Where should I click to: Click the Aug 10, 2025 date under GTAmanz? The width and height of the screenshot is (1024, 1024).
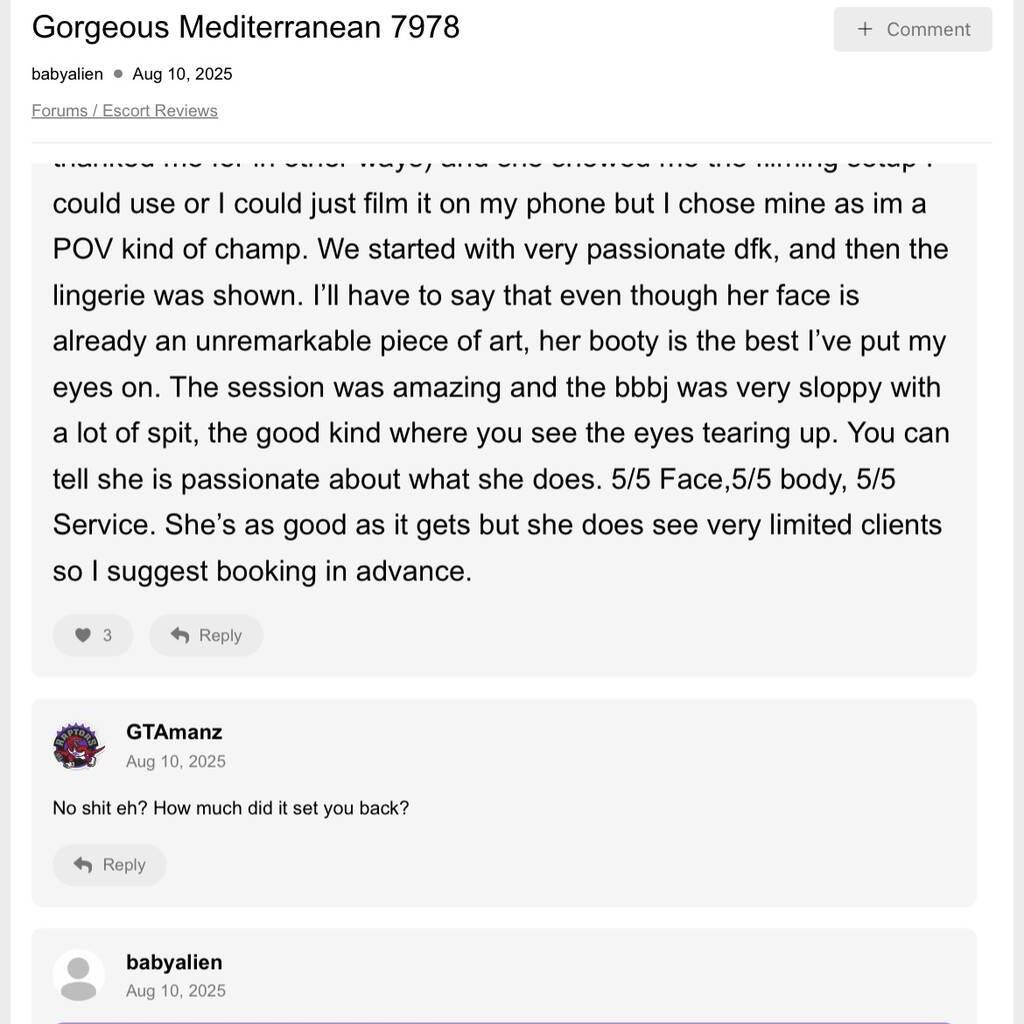(175, 761)
